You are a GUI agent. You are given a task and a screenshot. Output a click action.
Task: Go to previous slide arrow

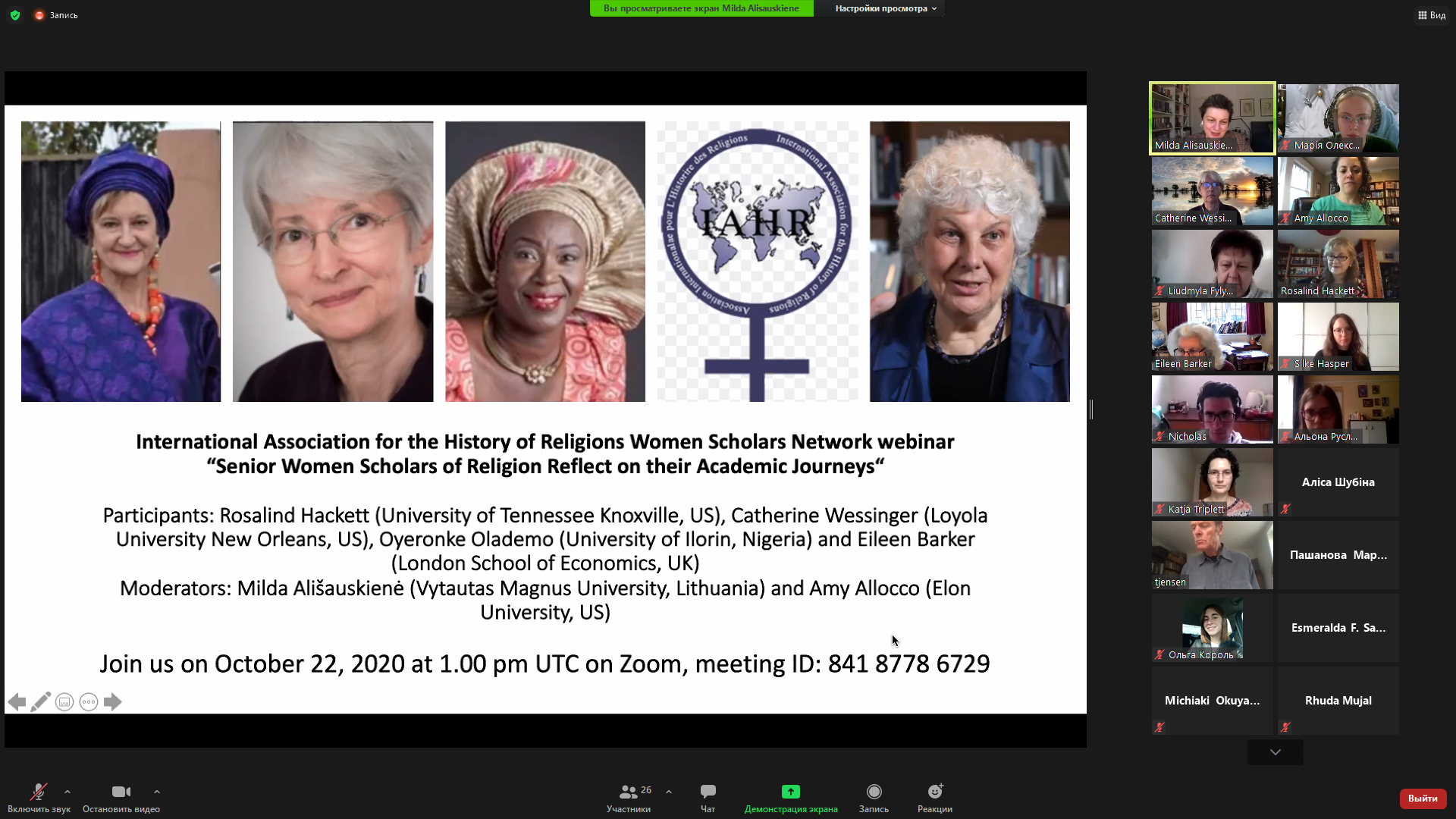coord(17,701)
